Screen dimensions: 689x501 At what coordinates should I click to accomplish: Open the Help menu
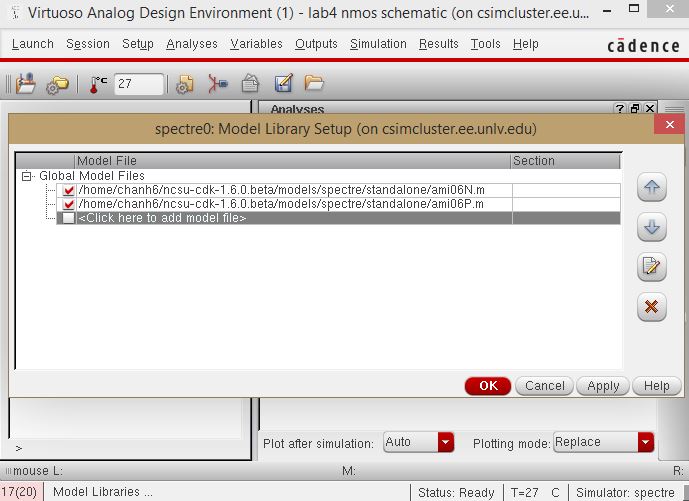point(526,44)
